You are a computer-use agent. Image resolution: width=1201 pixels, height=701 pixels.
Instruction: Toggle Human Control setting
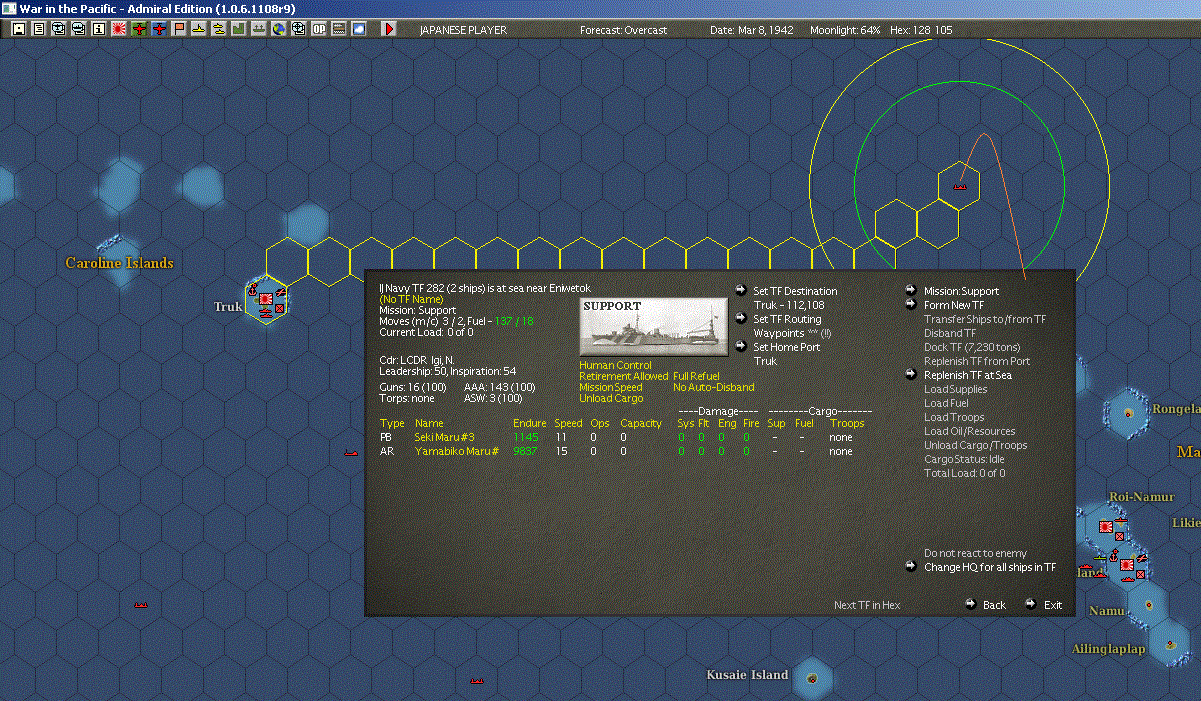click(615, 366)
